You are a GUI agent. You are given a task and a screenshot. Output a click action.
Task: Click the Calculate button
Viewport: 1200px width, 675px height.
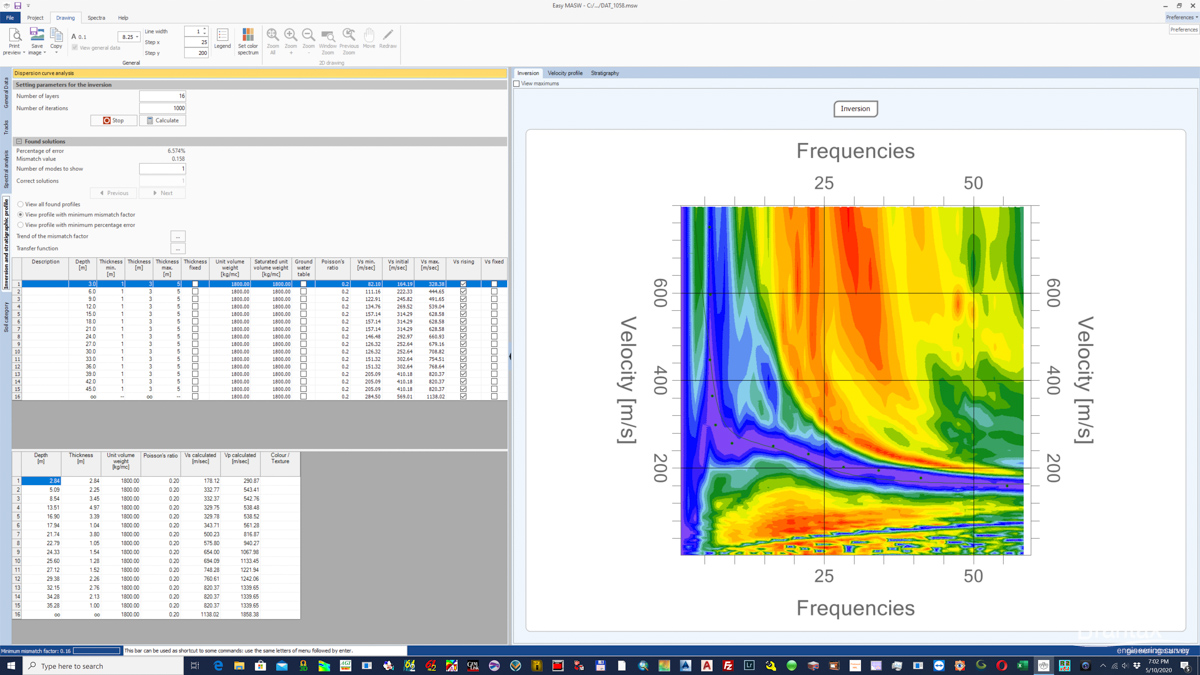(x=162, y=120)
